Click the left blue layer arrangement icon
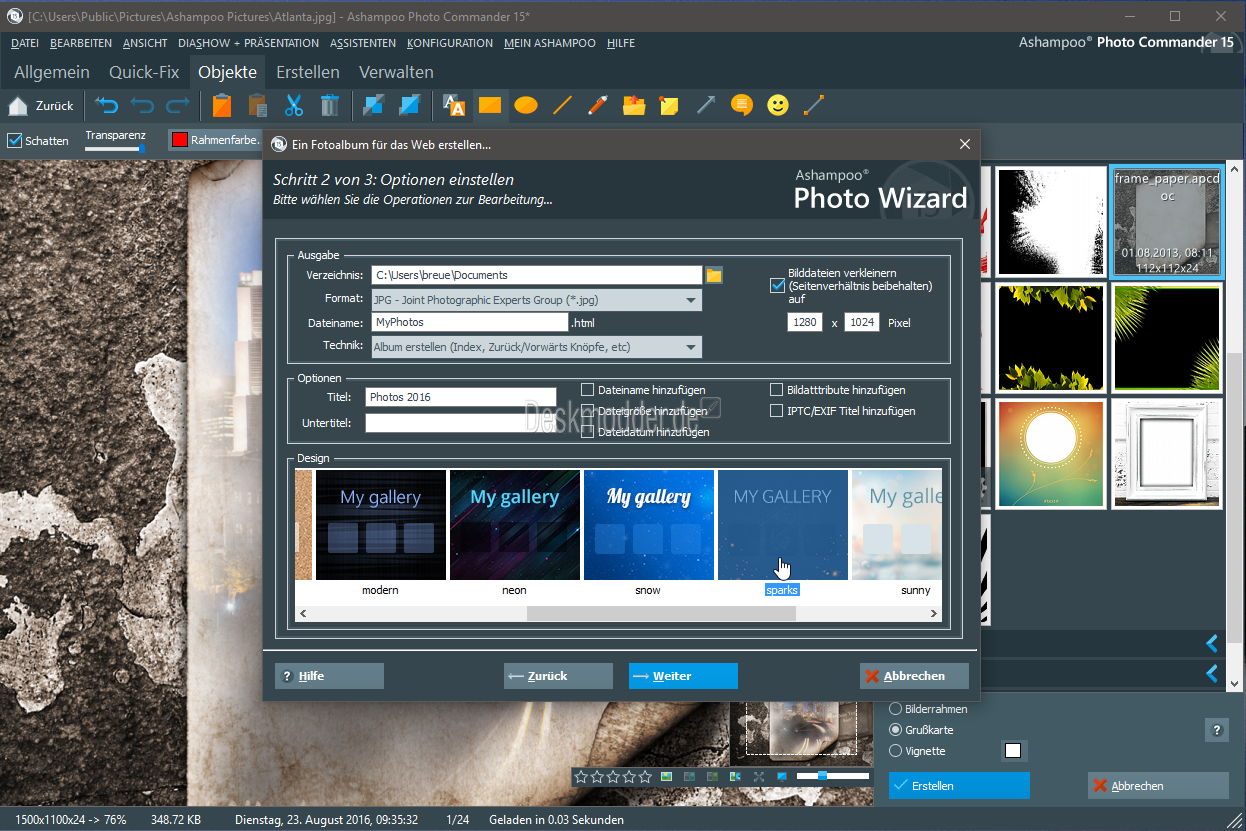This screenshot has height=831, width=1246. coord(373,105)
